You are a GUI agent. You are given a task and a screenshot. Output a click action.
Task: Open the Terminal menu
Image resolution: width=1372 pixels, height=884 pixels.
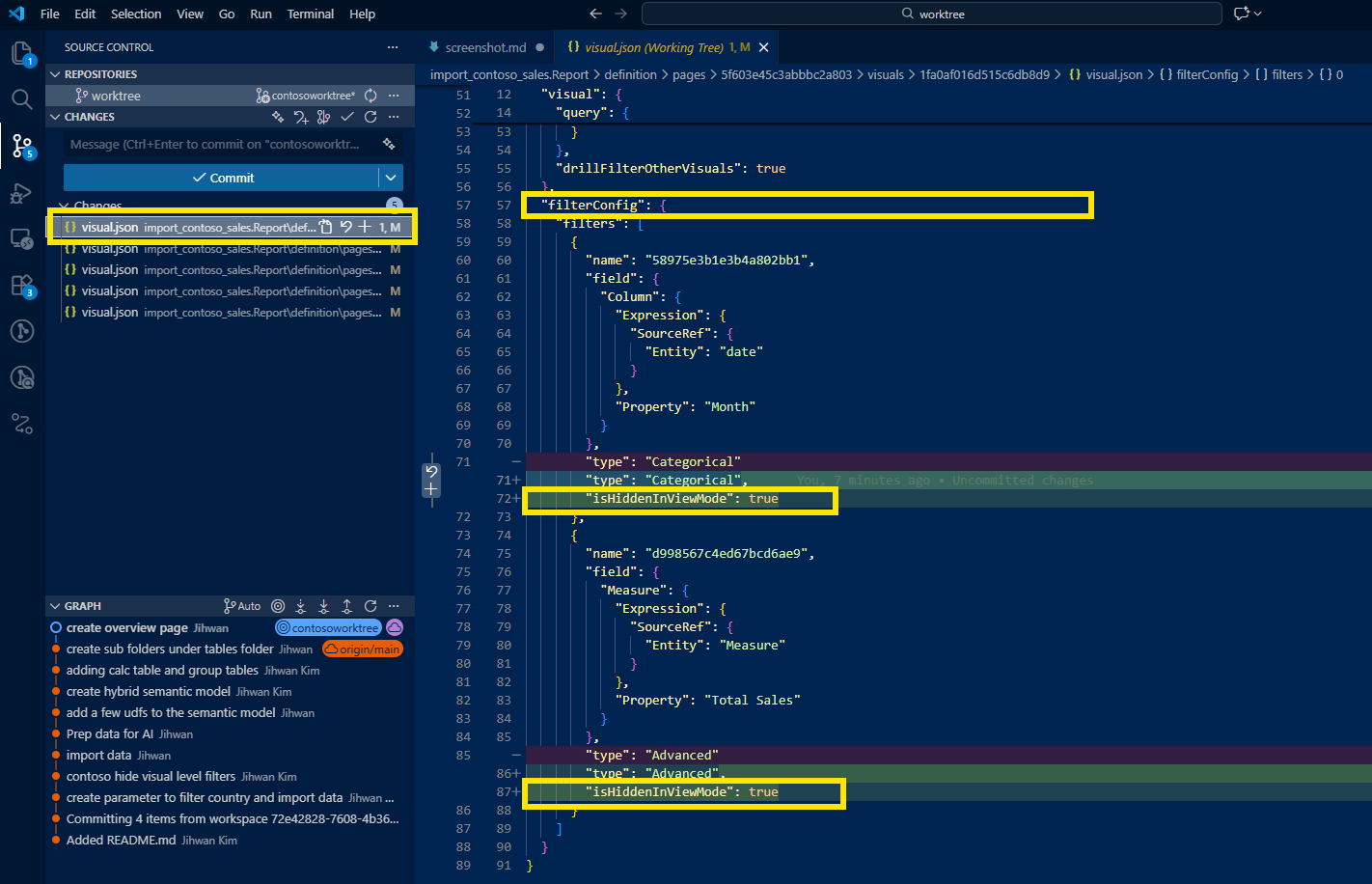tap(310, 14)
